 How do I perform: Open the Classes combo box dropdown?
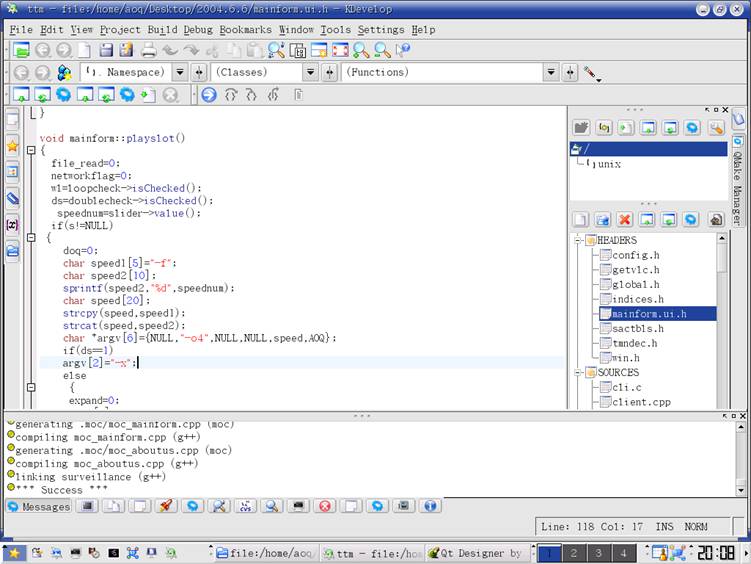click(310, 72)
